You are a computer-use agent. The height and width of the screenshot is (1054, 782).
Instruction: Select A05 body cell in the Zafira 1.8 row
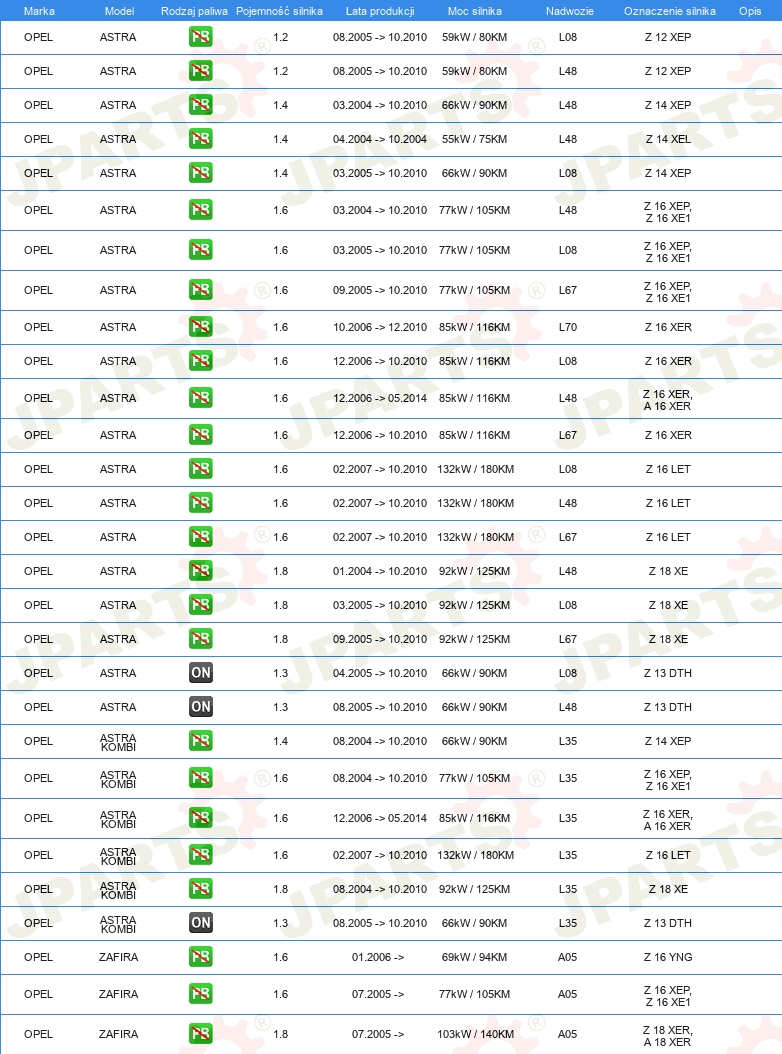click(568, 1034)
